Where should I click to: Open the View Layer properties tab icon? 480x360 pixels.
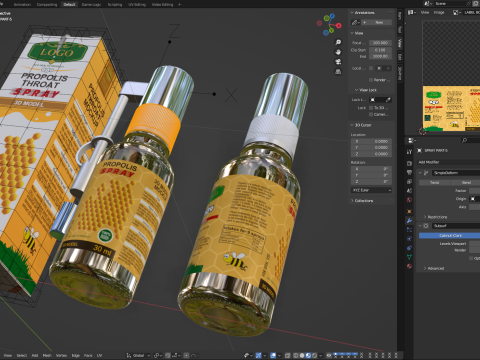point(409,182)
